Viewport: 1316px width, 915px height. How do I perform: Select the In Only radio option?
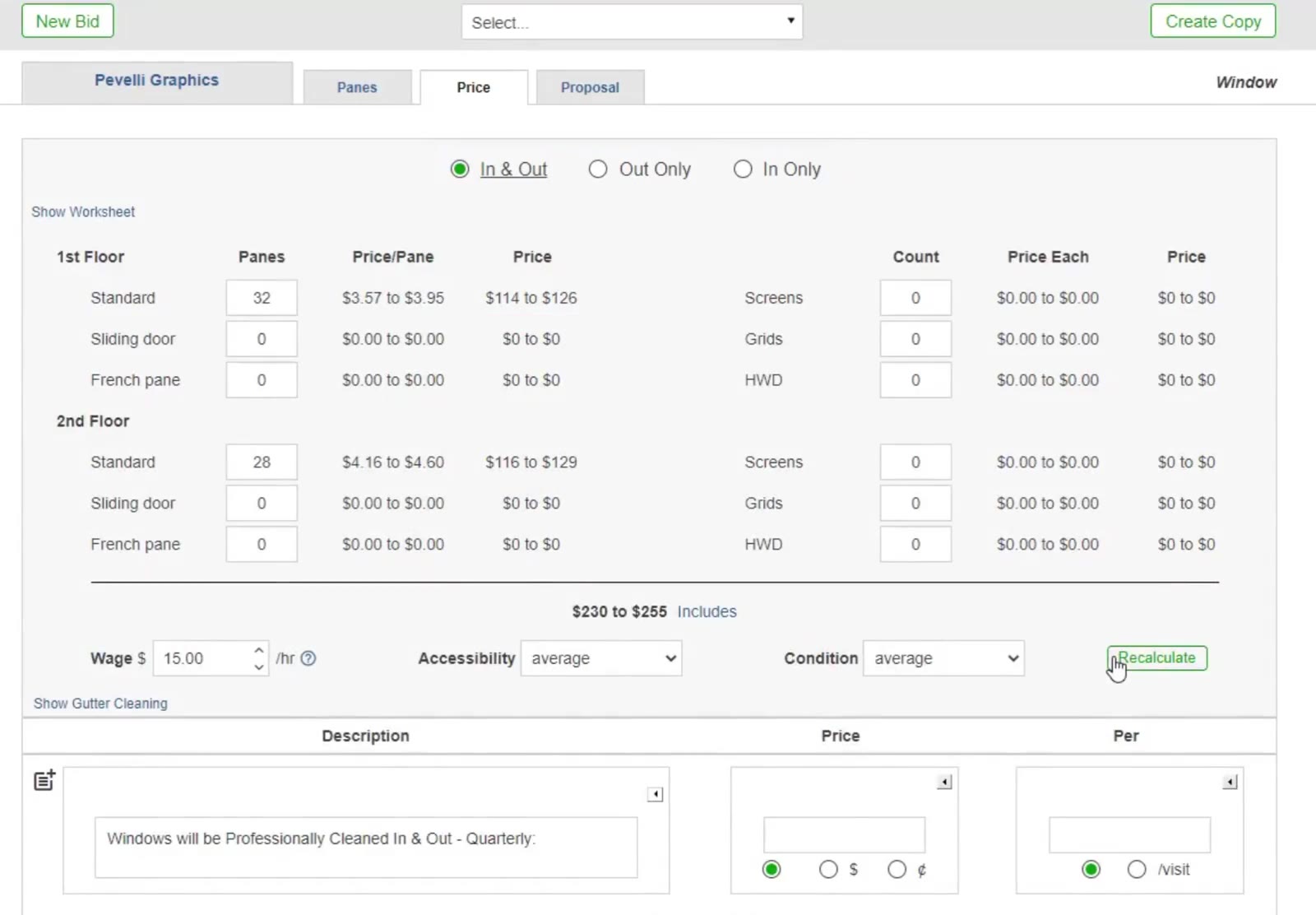pos(743,169)
